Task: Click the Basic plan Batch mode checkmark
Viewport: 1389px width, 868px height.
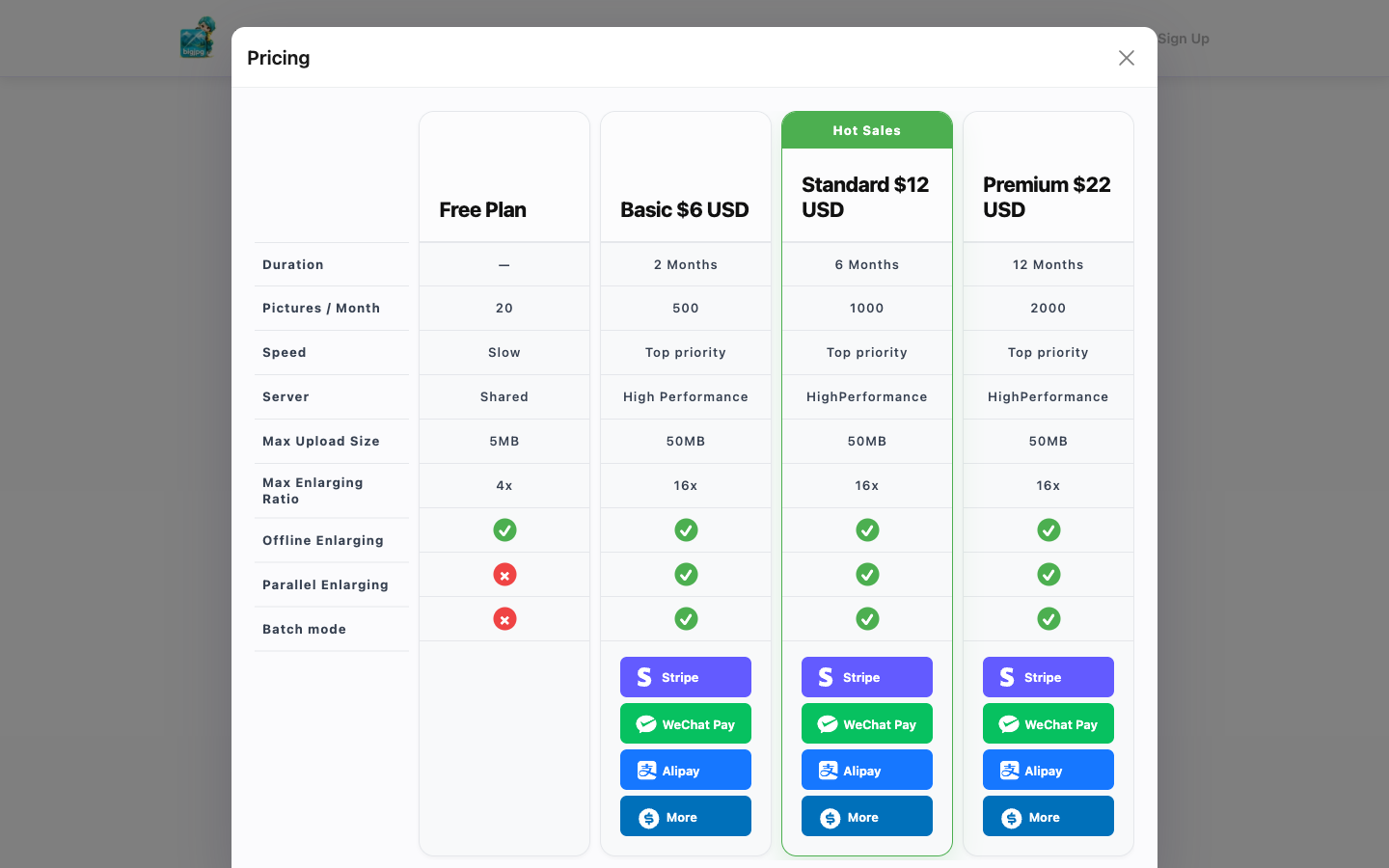Action: 686,619
